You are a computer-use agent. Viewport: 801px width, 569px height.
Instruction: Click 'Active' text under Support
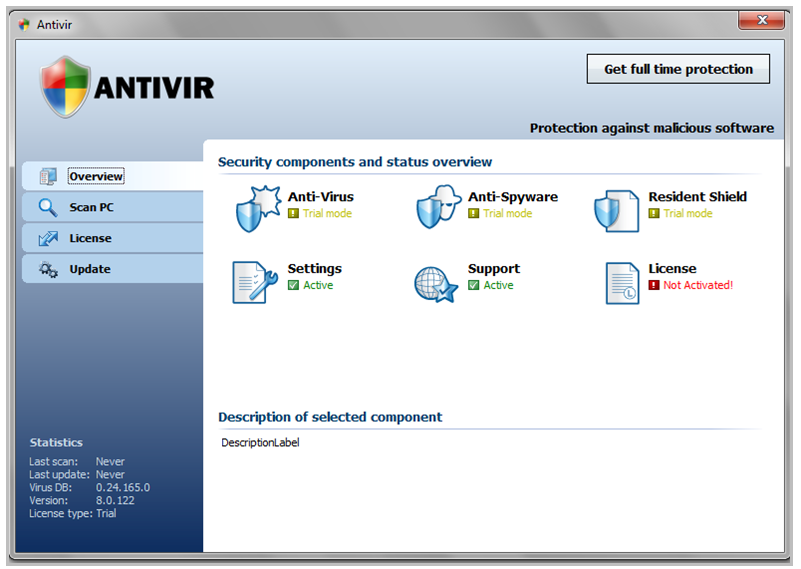pos(499,285)
